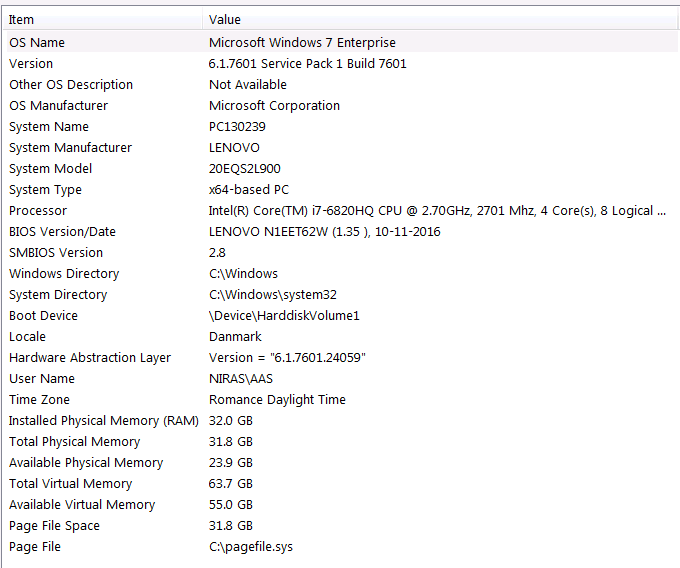Select the Boot Device row
The image size is (680, 568).
(342, 316)
